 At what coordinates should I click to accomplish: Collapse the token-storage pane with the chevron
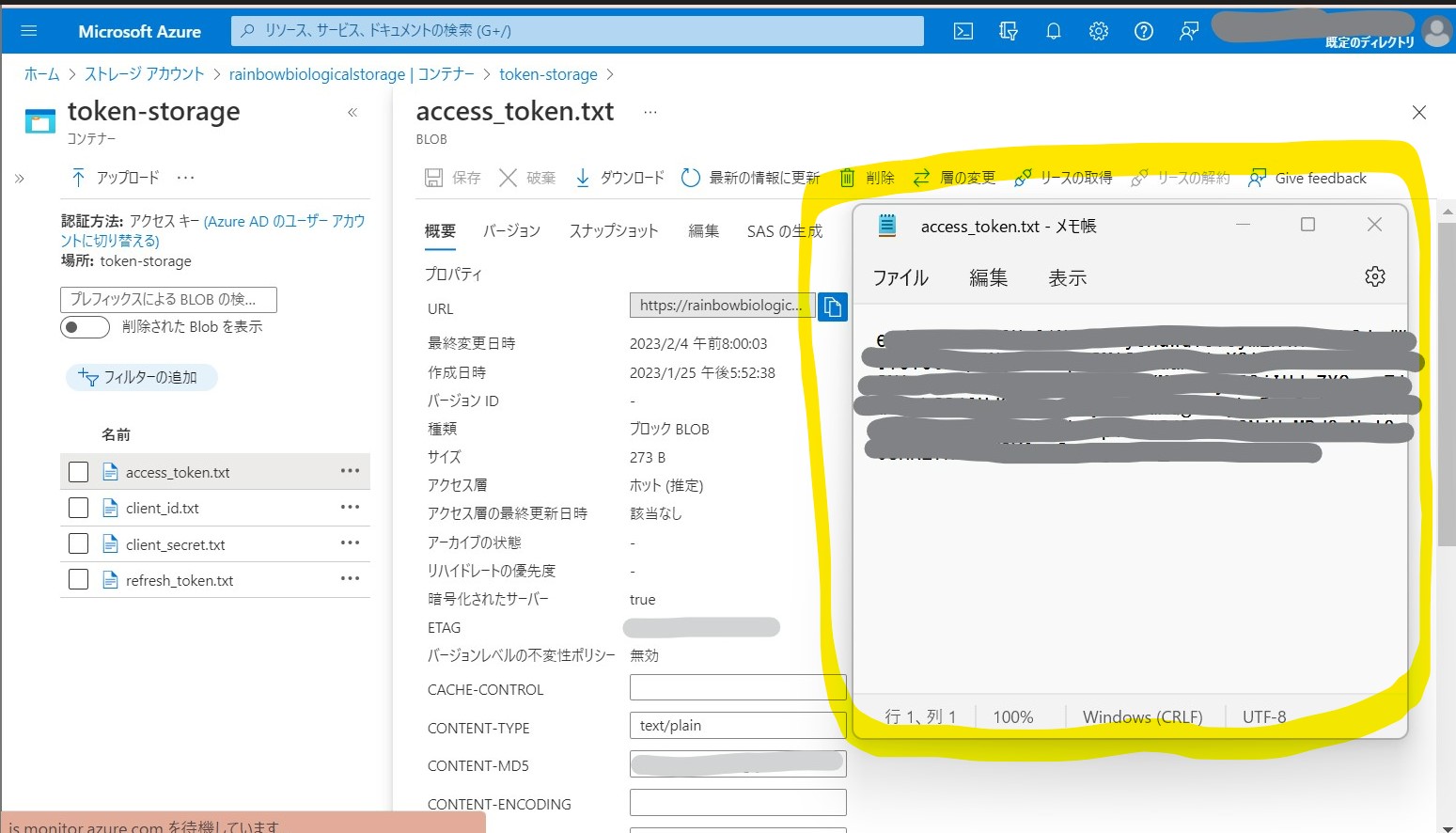(x=352, y=113)
